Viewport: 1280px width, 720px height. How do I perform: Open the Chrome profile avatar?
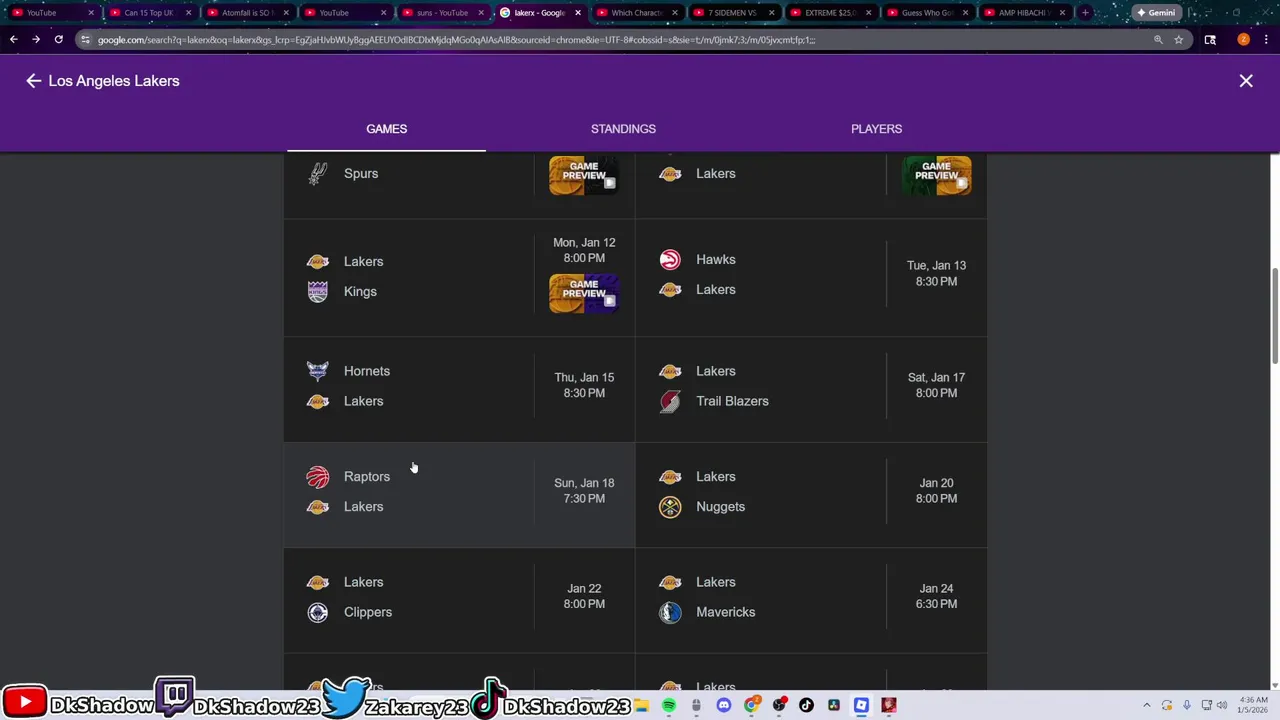coord(1243,40)
